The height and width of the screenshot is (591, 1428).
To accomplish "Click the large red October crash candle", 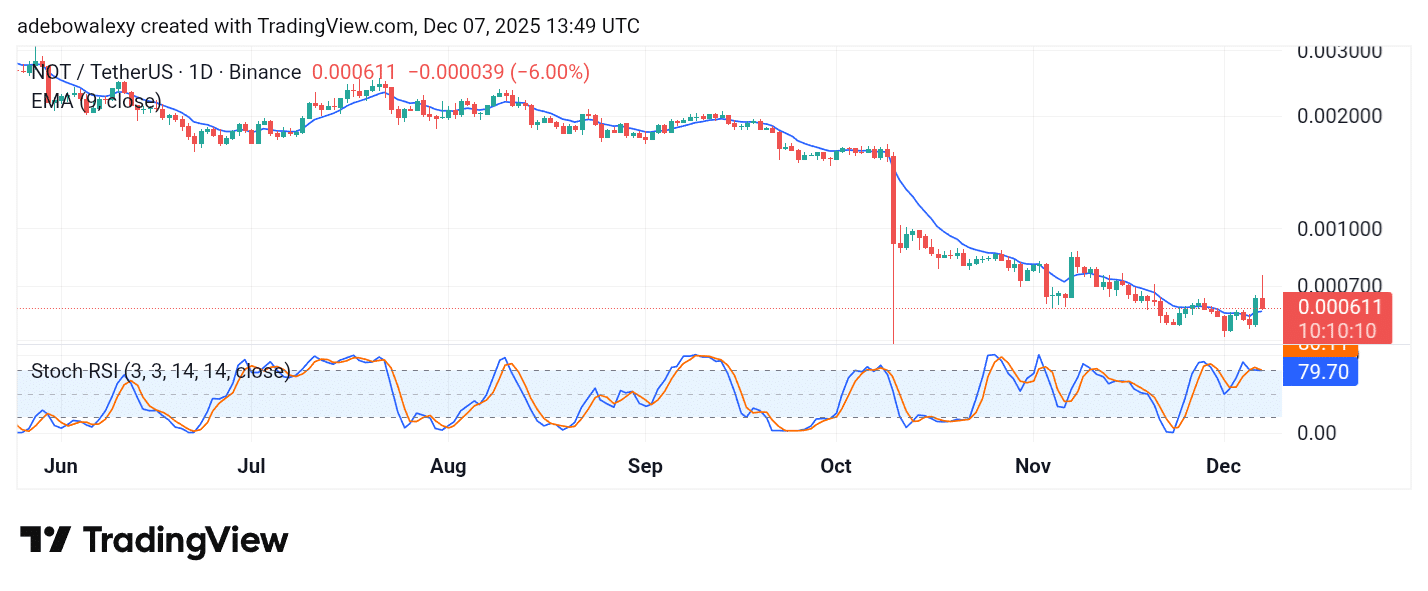I will (892, 200).
